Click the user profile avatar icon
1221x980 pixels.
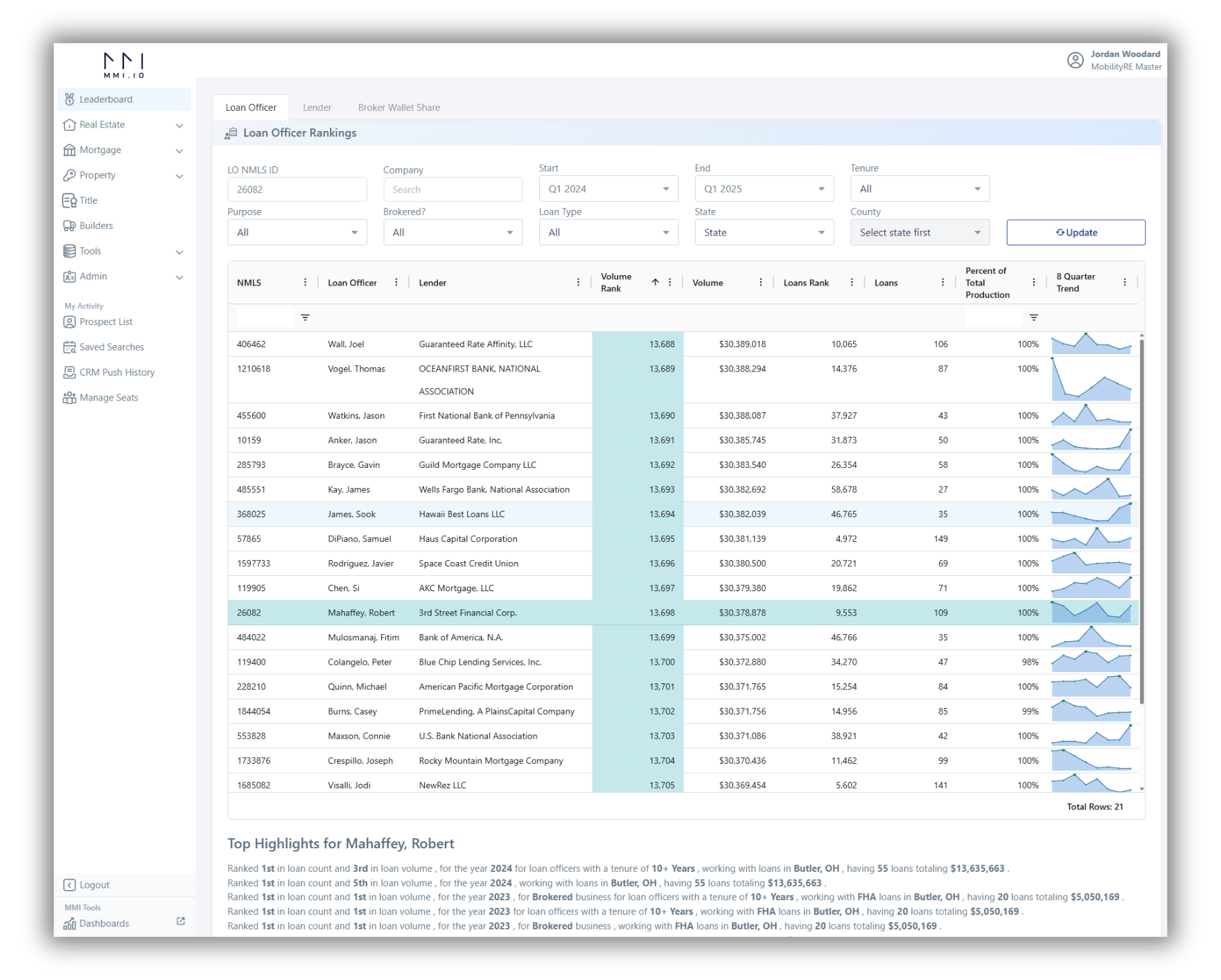[1075, 60]
